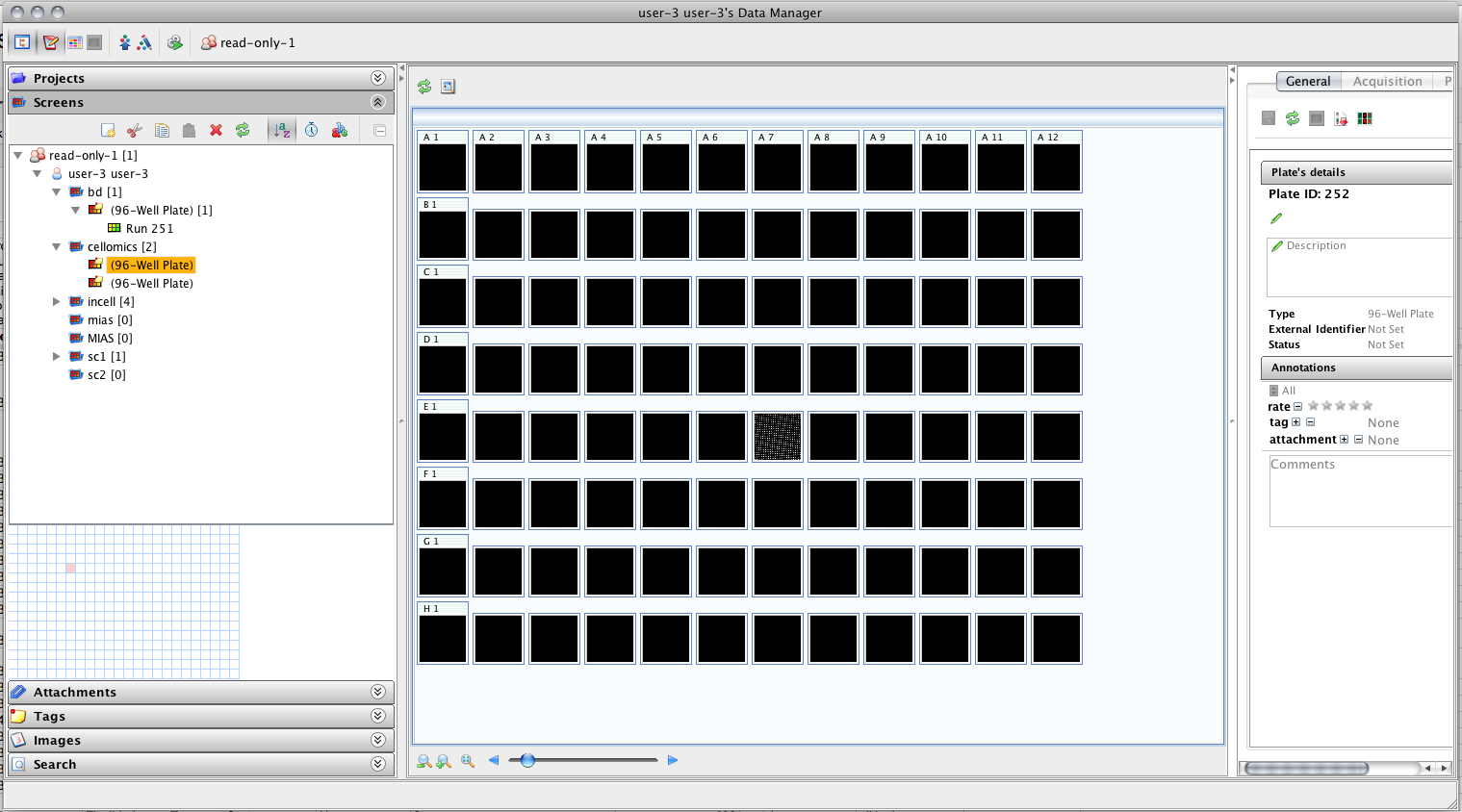1462x812 pixels.
Task: Select the General tab
Action: pyautogui.click(x=1307, y=82)
